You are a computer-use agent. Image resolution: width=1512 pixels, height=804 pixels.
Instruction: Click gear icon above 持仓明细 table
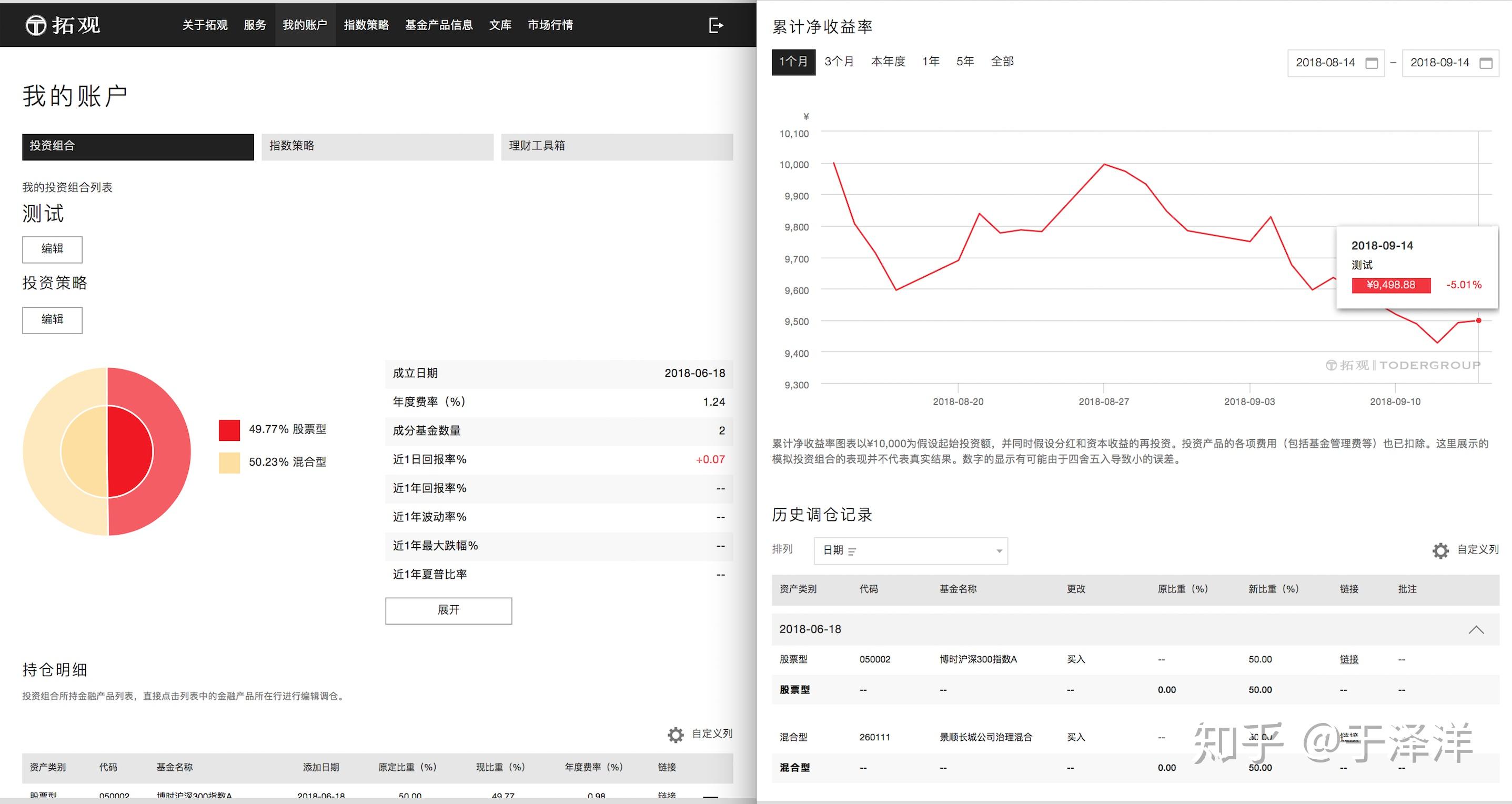(x=676, y=735)
